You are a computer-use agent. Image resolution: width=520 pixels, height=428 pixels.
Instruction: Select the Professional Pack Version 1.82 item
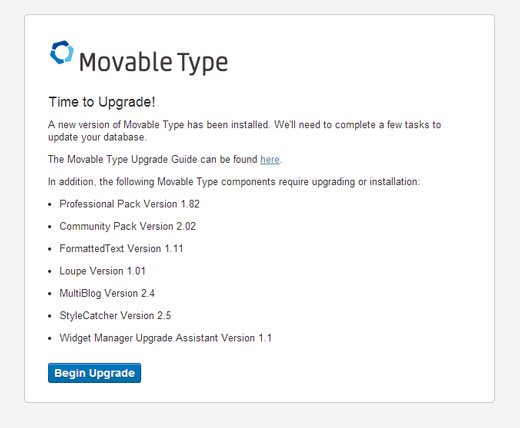tap(129, 204)
